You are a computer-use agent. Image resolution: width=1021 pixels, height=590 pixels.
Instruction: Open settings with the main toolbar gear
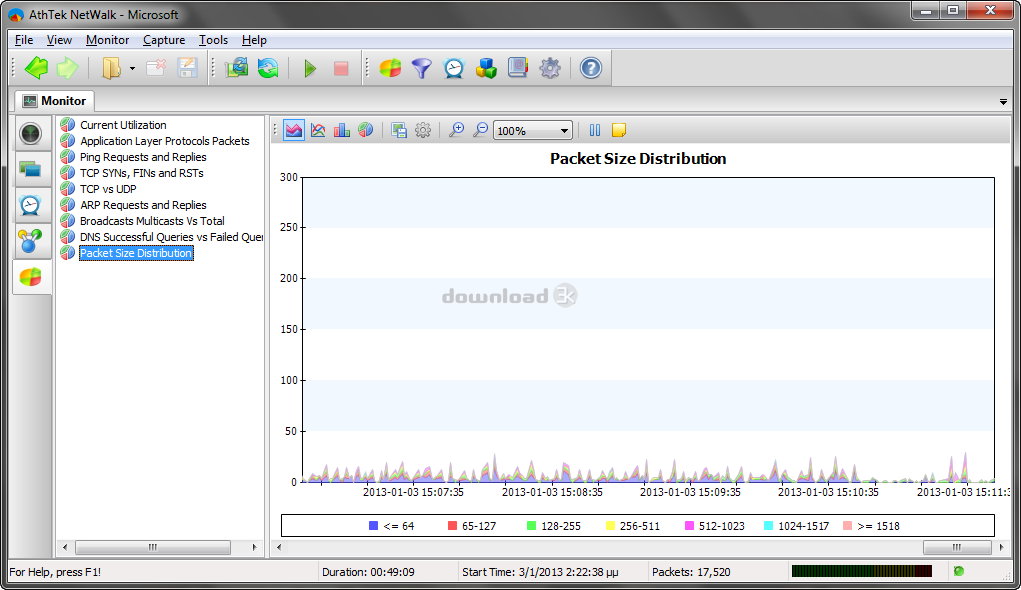pos(550,68)
